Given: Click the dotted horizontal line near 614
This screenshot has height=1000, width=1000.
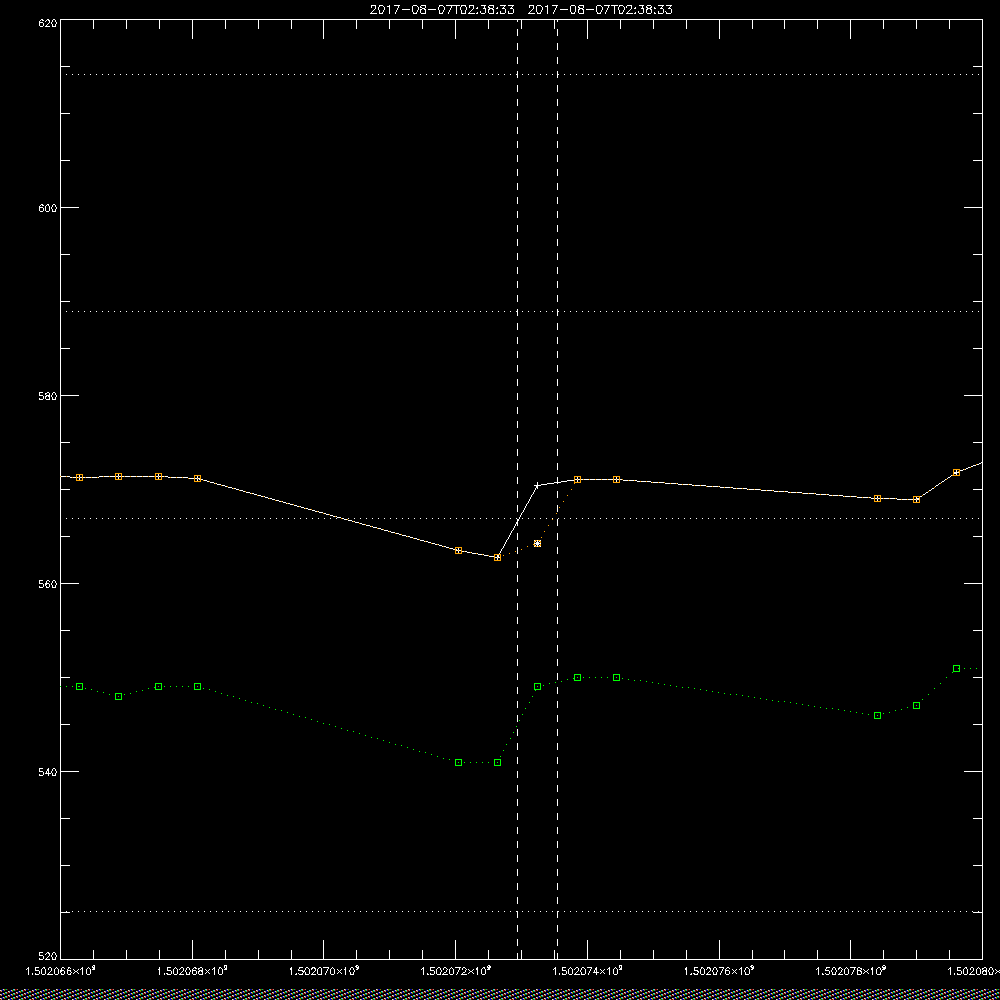Looking at the screenshot, I should click(x=521, y=75).
